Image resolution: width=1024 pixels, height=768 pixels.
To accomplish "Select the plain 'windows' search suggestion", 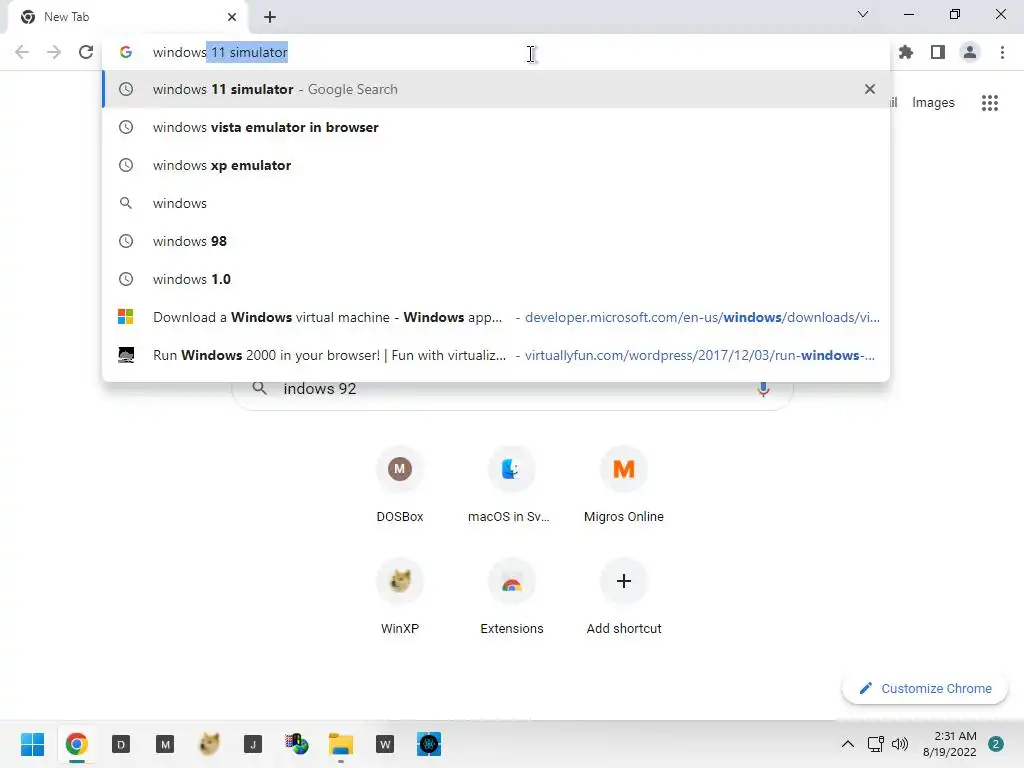I will (496, 203).
